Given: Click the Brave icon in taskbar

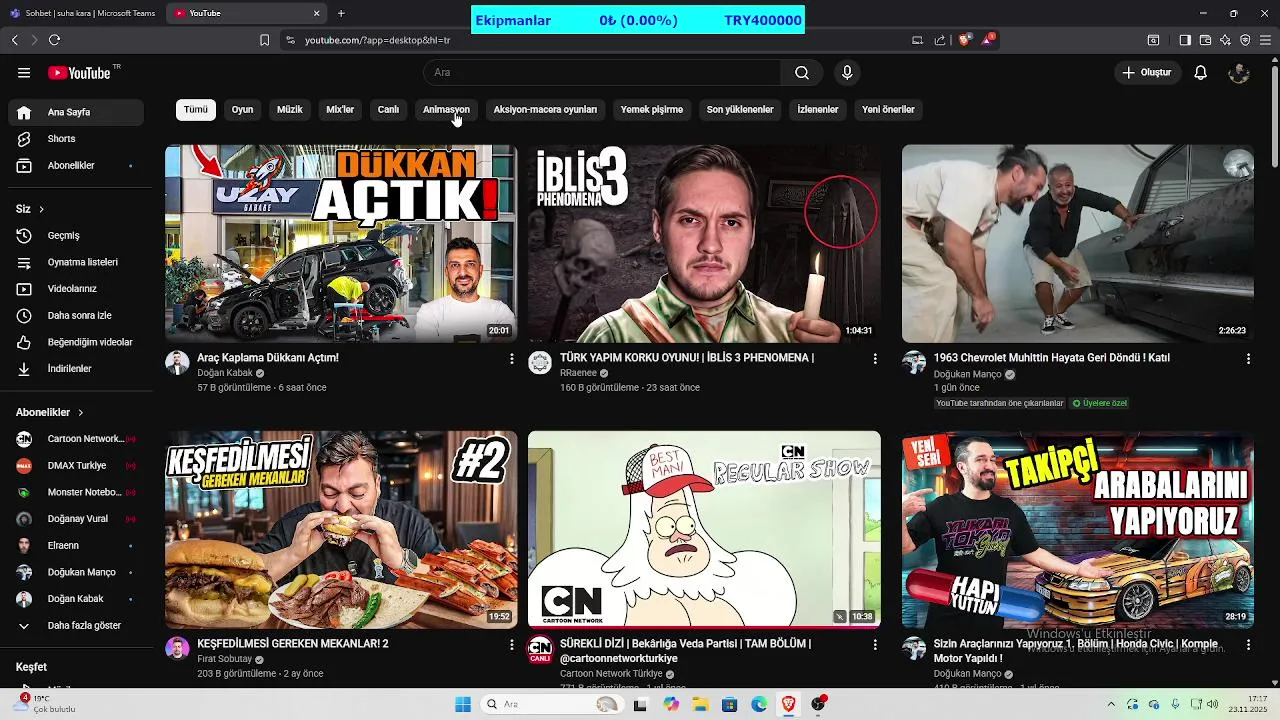Looking at the screenshot, I should [x=788, y=704].
